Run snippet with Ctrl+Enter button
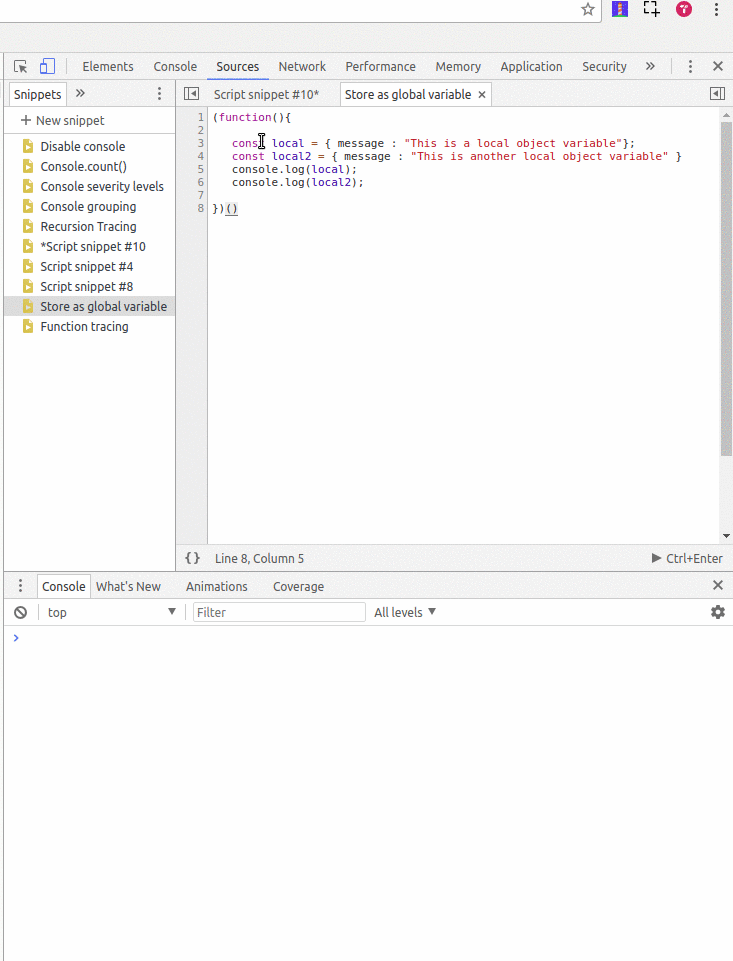This screenshot has height=961, width=733. (687, 558)
